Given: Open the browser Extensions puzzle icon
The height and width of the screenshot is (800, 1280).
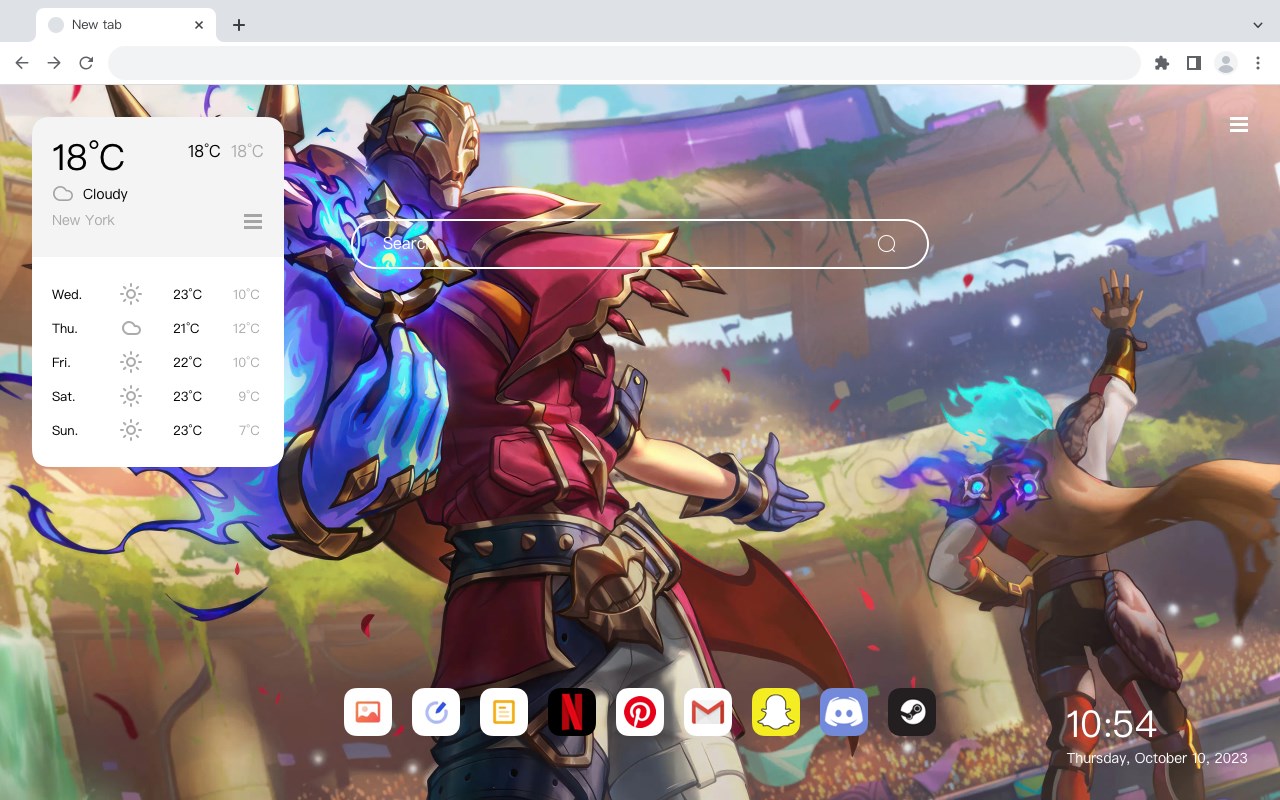Looking at the screenshot, I should tap(1161, 63).
